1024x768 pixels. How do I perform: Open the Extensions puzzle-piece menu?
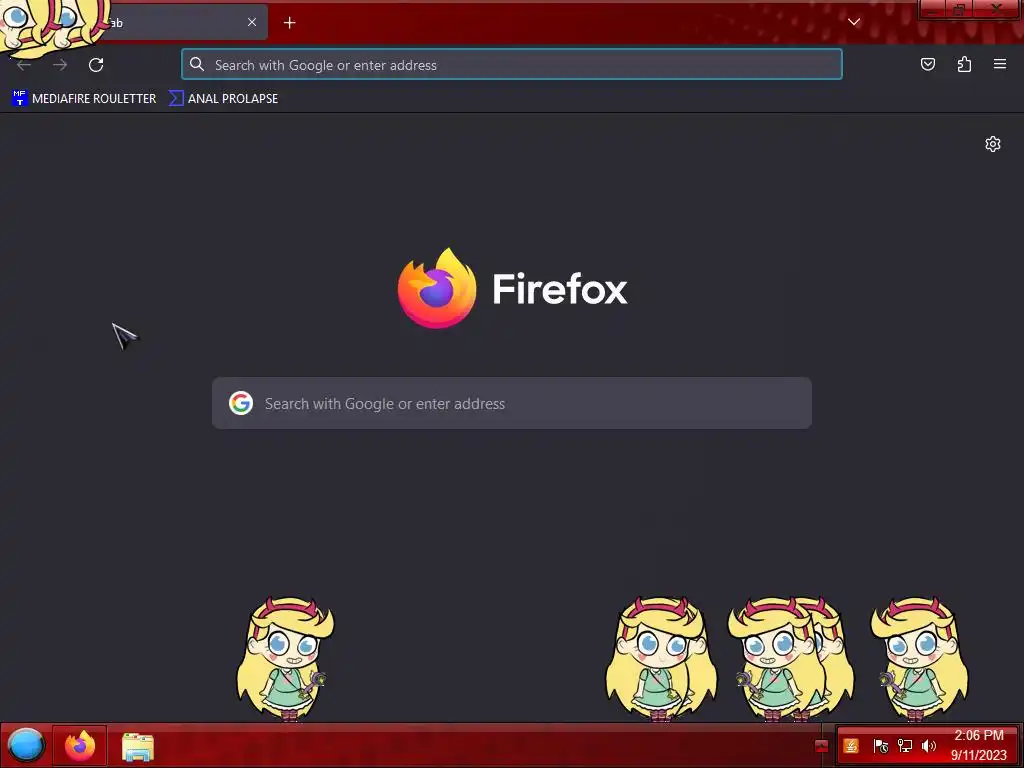tap(964, 64)
